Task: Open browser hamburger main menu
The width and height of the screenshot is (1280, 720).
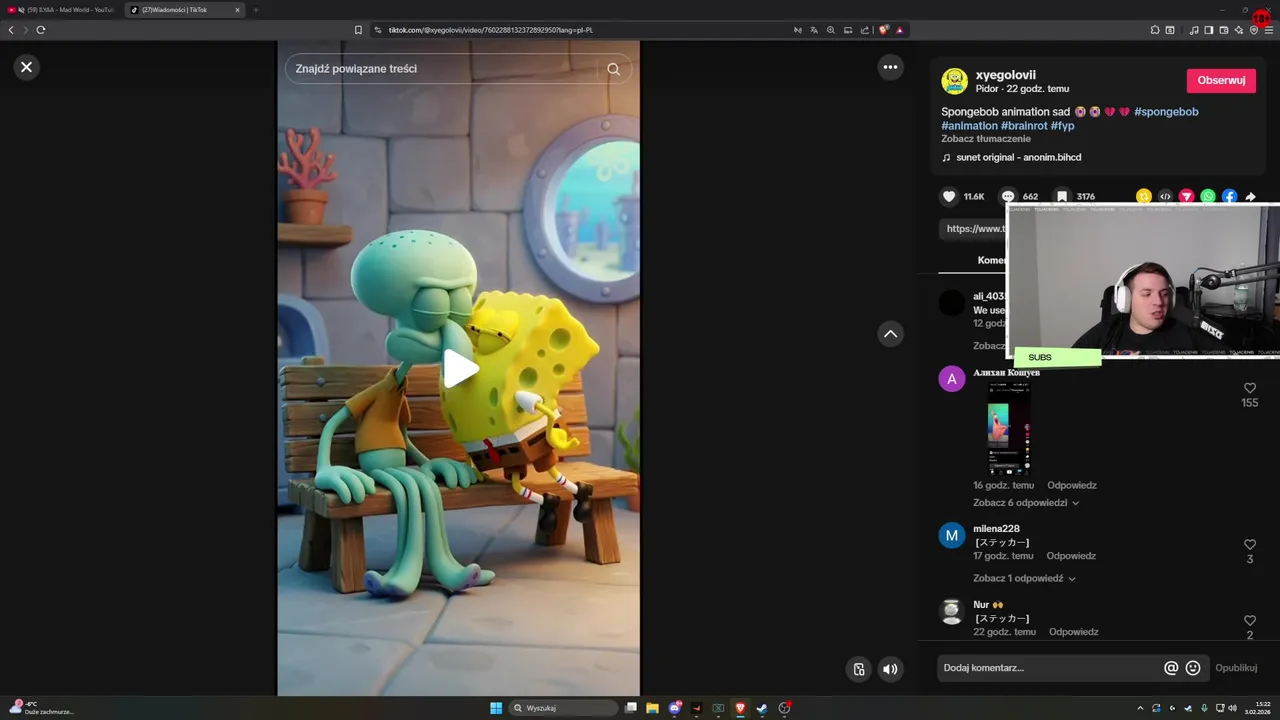Action: [x=1270, y=30]
